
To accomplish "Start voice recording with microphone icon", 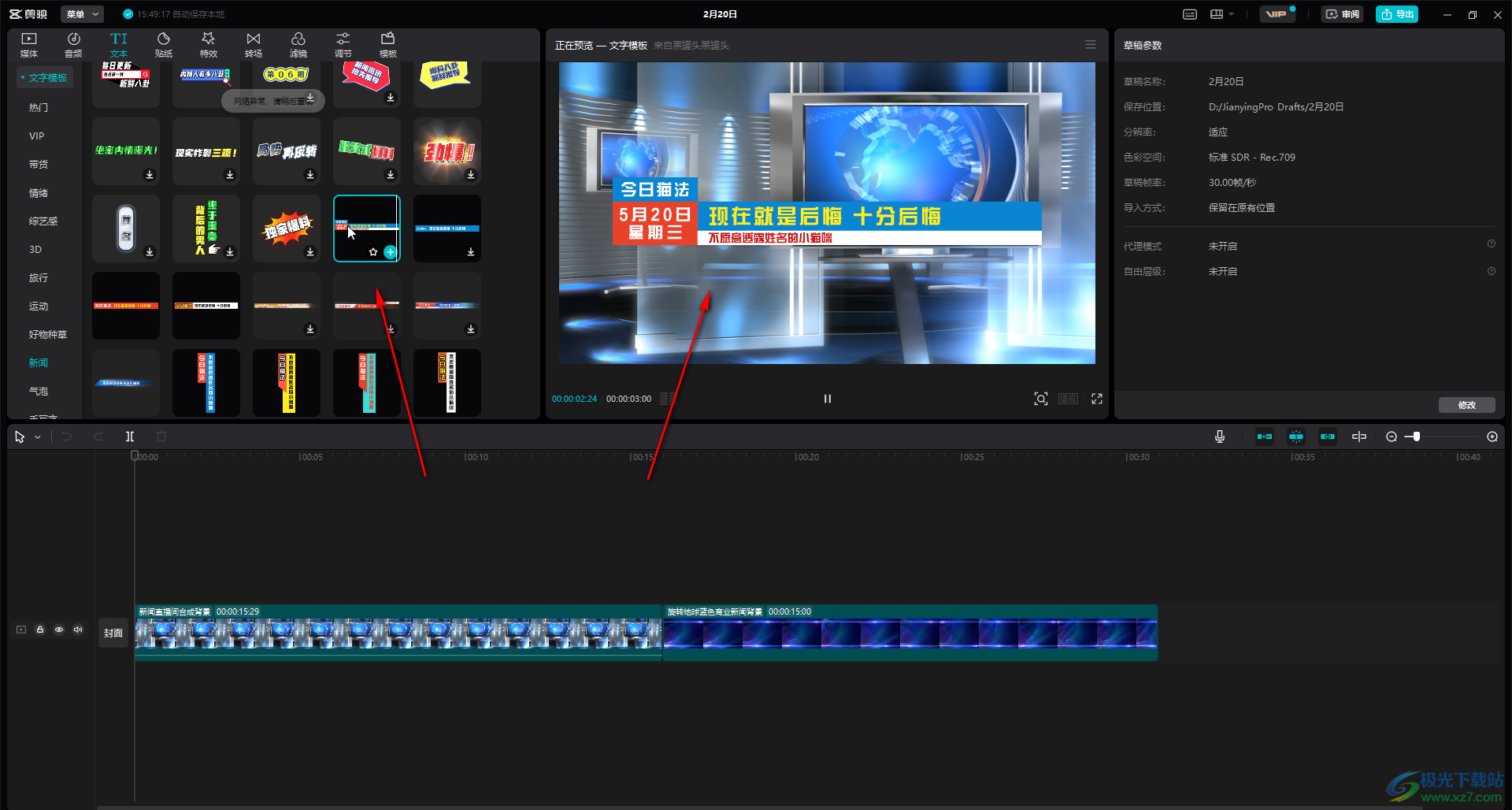I will [1220, 437].
